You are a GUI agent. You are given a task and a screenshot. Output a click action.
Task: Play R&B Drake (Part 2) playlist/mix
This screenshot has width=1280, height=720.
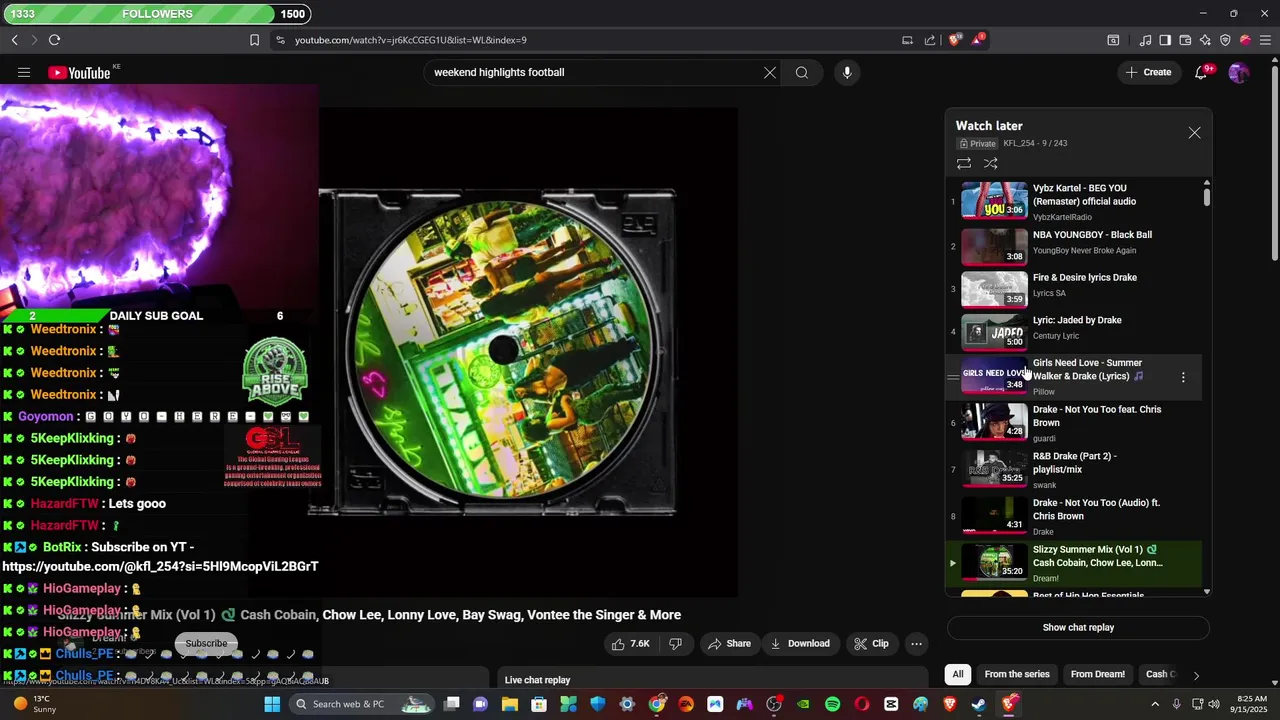1075,470
